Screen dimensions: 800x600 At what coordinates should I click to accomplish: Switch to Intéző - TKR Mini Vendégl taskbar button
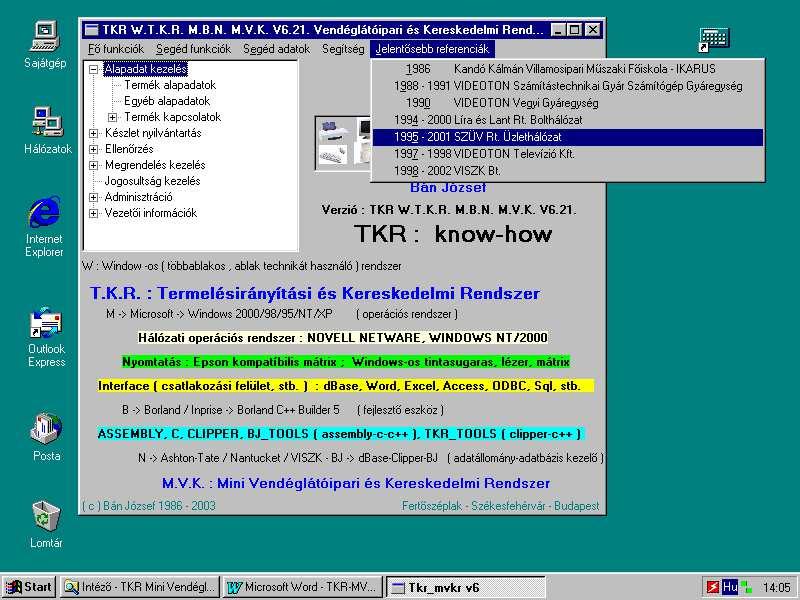tap(139, 587)
